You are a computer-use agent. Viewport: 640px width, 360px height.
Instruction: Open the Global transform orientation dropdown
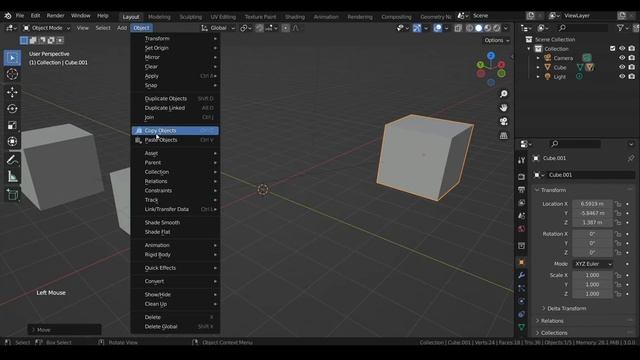[218, 28]
